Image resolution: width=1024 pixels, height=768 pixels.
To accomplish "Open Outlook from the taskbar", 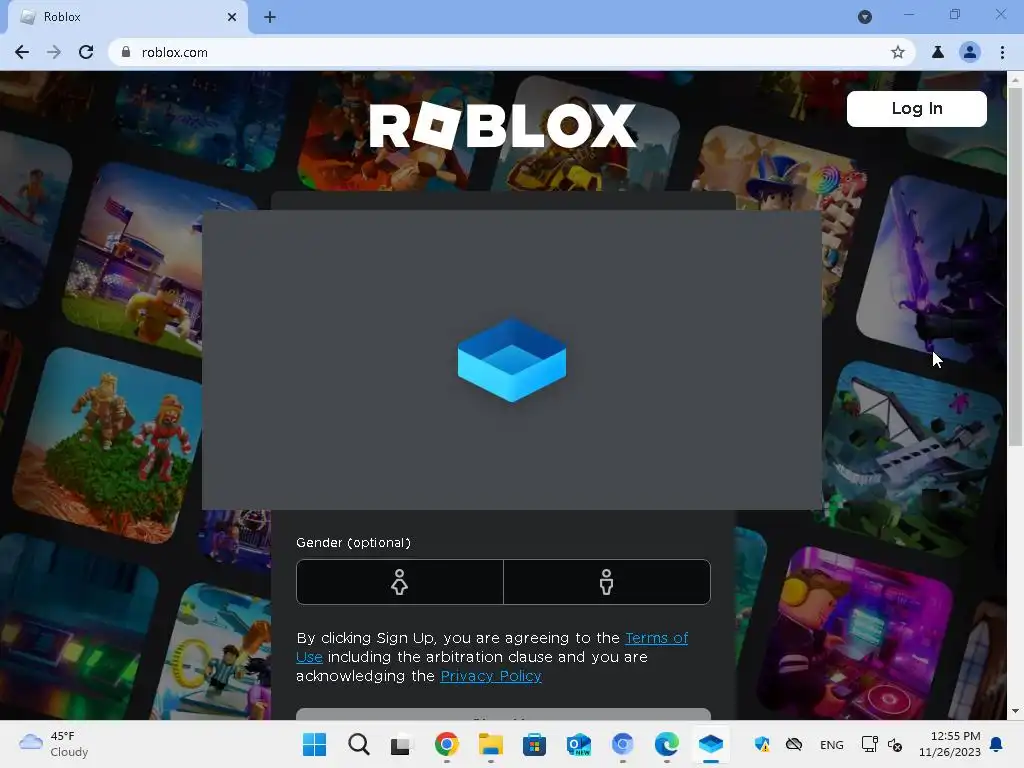I will point(579,744).
